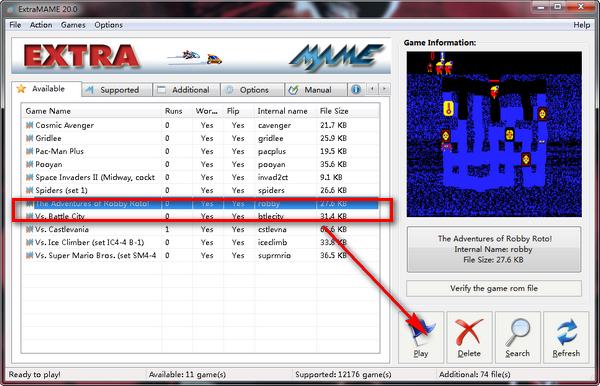Select the Spiders (set 1) row
600x386 pixels.
pyautogui.click(x=201, y=190)
